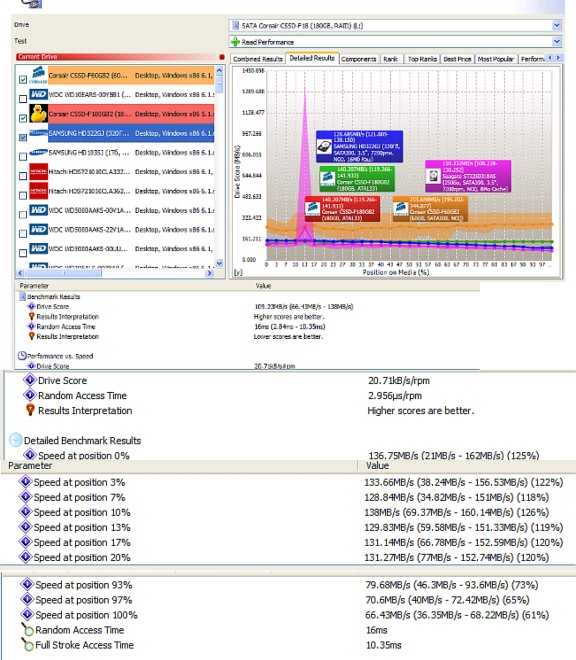Screen dimensions: 576x660
Task: Click the drive list horizontal scrollbar thumb
Action: pos(63,273)
